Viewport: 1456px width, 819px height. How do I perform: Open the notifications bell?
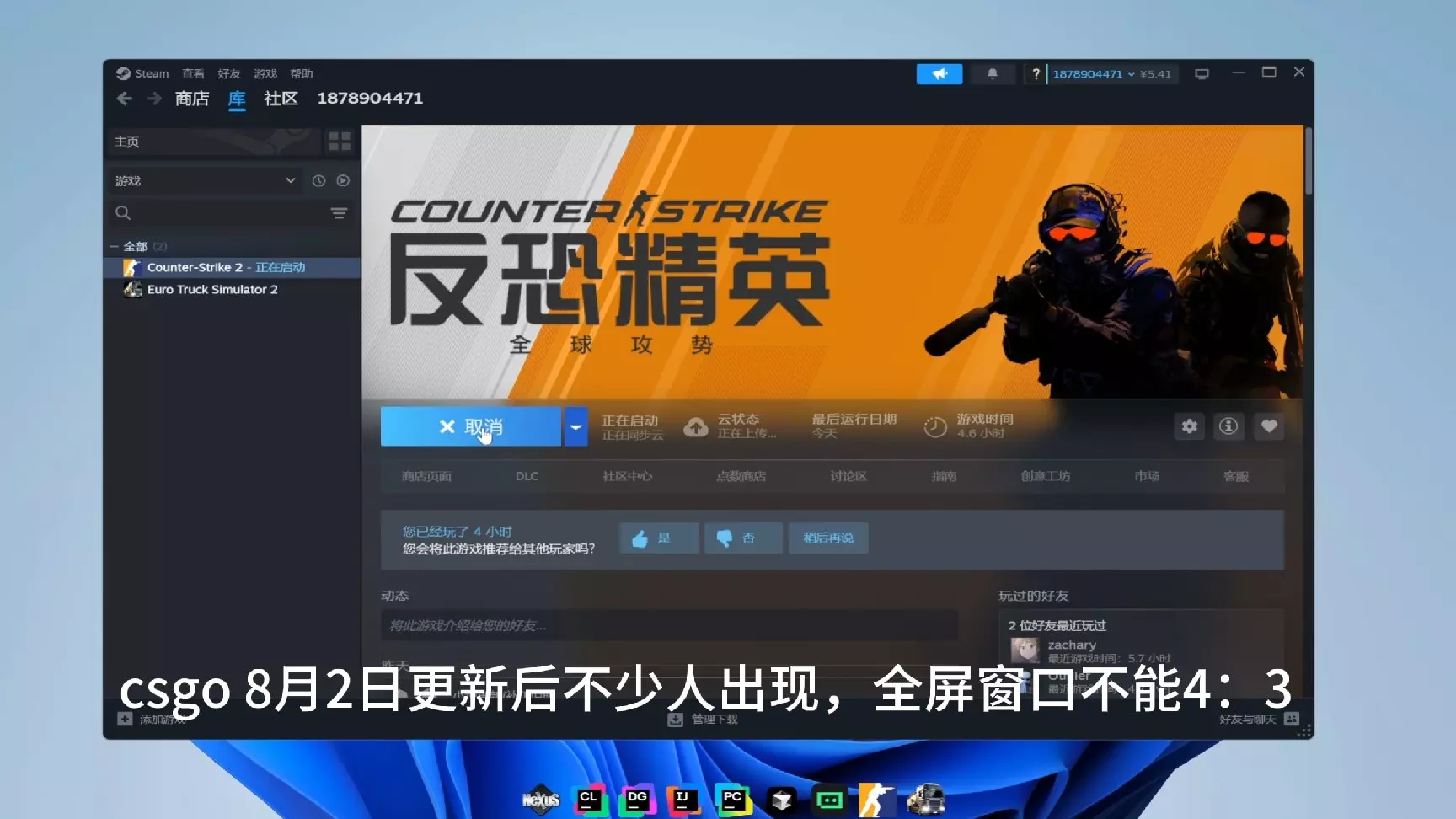pos(993,74)
